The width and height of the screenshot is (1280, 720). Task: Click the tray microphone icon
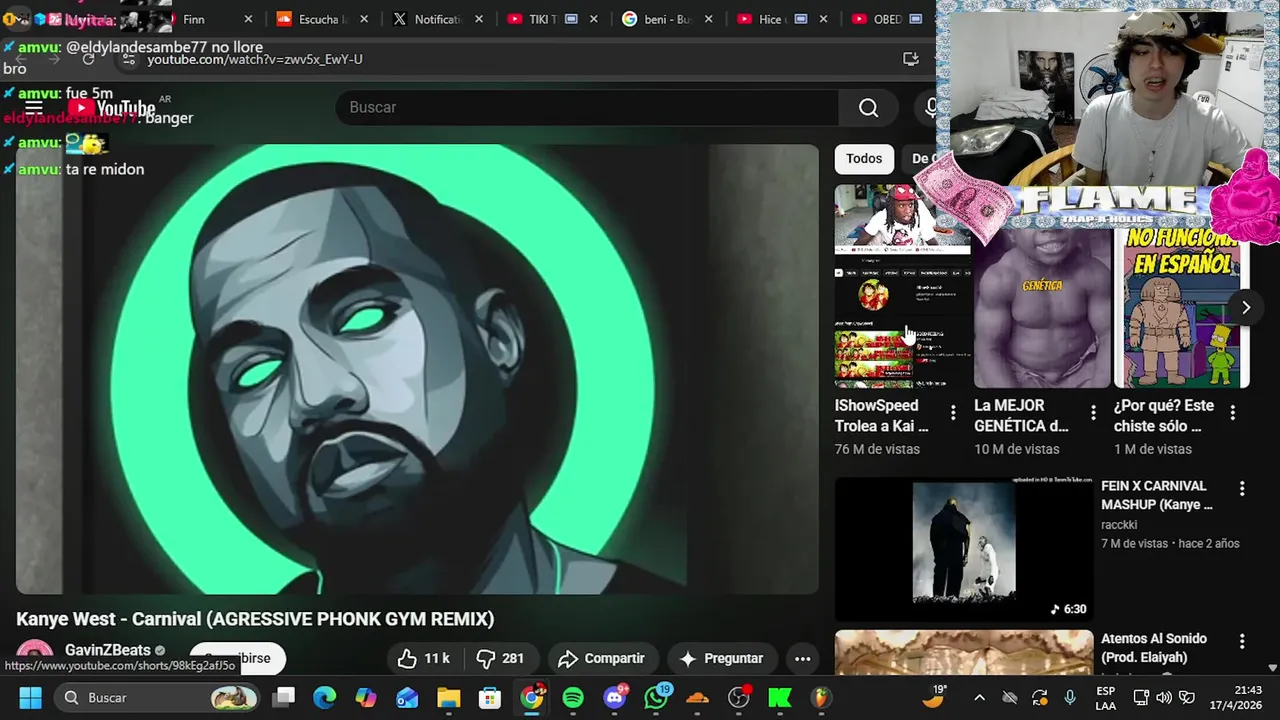coord(1070,698)
